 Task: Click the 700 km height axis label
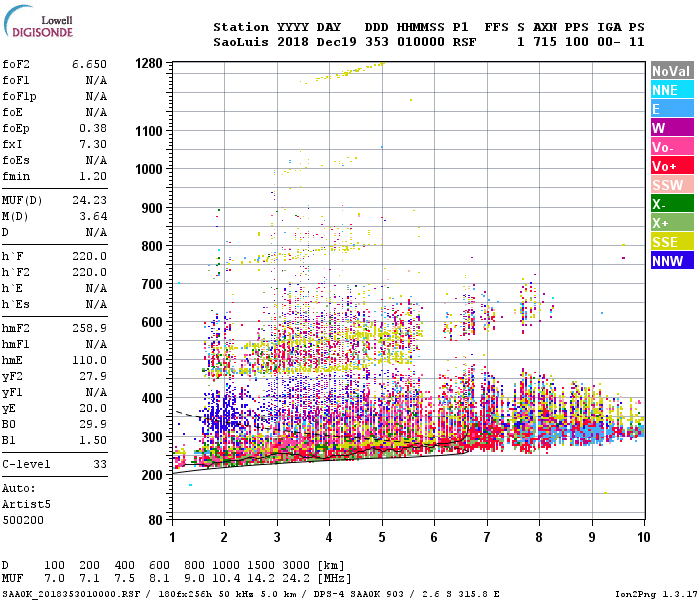(152, 284)
